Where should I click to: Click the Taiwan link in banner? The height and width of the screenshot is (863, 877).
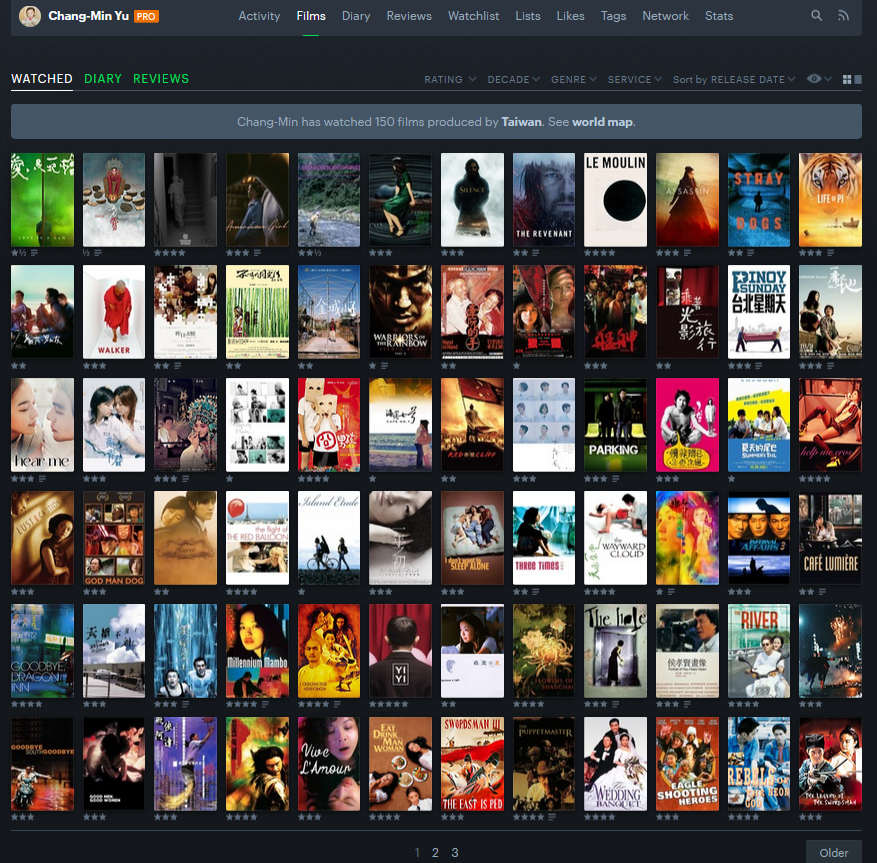(521, 122)
